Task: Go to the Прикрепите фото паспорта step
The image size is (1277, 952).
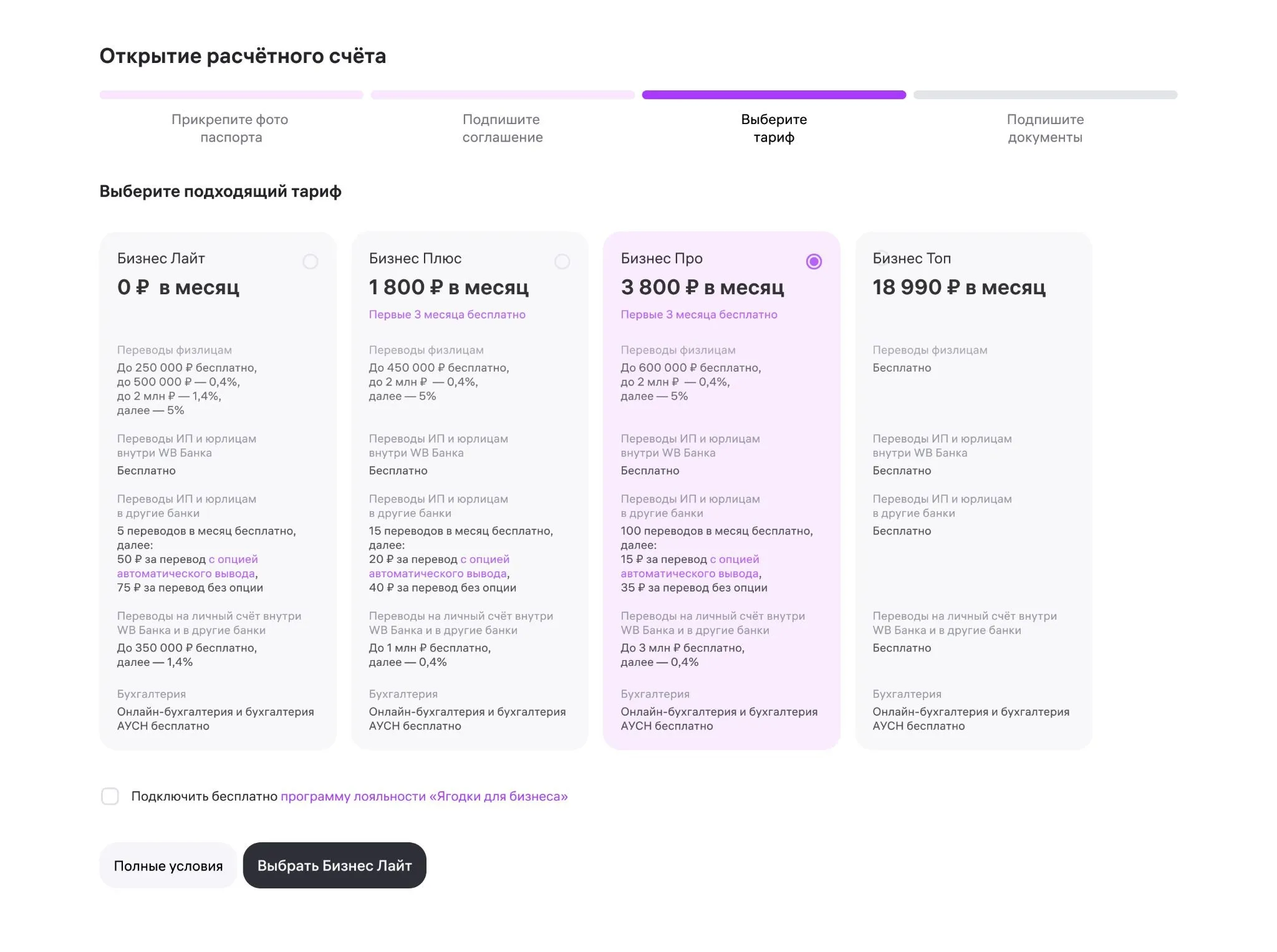Action: [x=231, y=128]
